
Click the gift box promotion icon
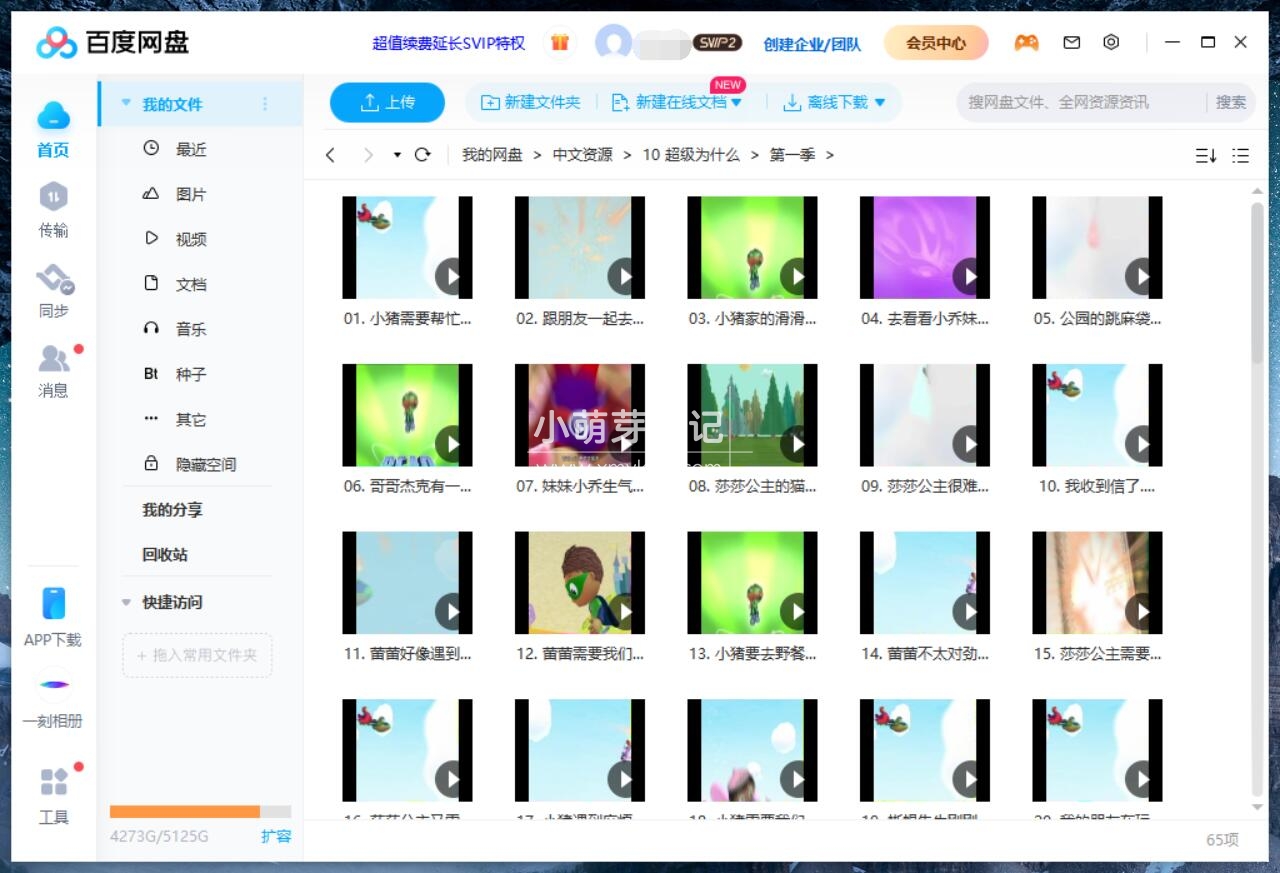pyautogui.click(x=559, y=43)
